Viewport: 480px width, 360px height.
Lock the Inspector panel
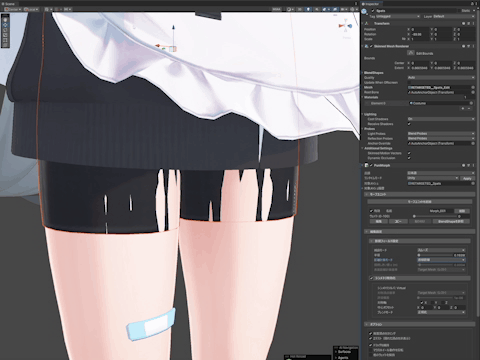tap(471, 4)
